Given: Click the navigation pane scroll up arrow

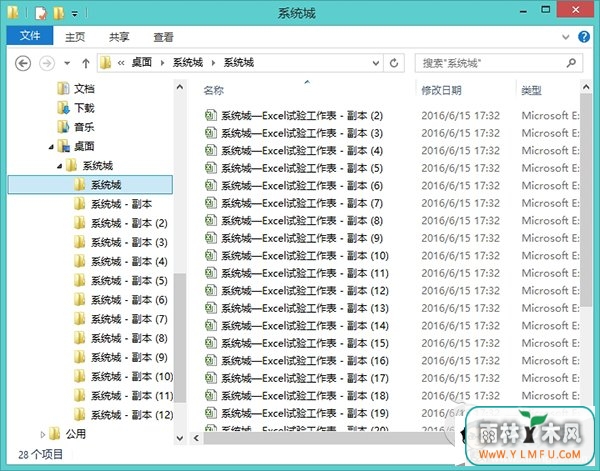Looking at the screenshot, I should point(180,87).
